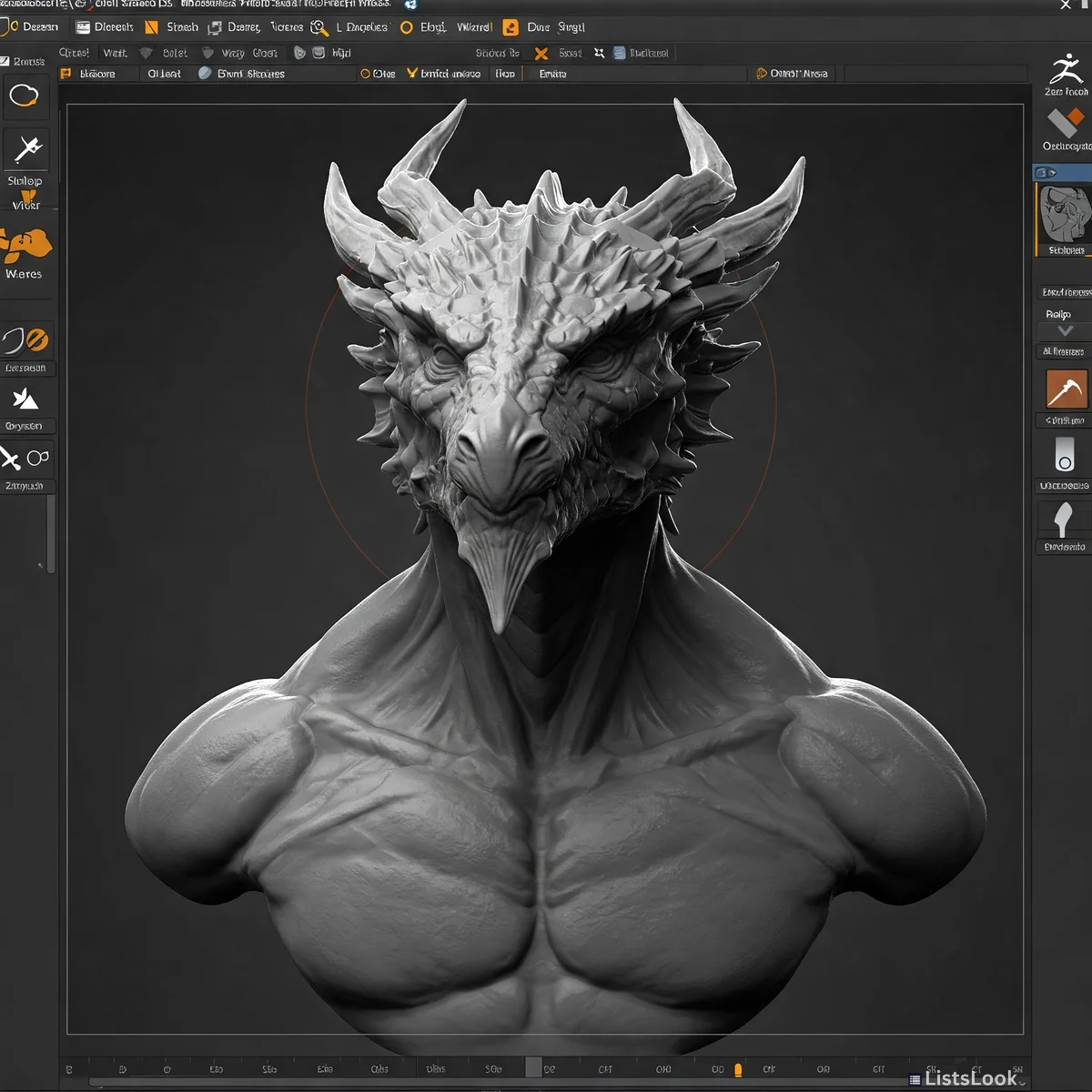Click the left panel vertical scrollbar

51,534
